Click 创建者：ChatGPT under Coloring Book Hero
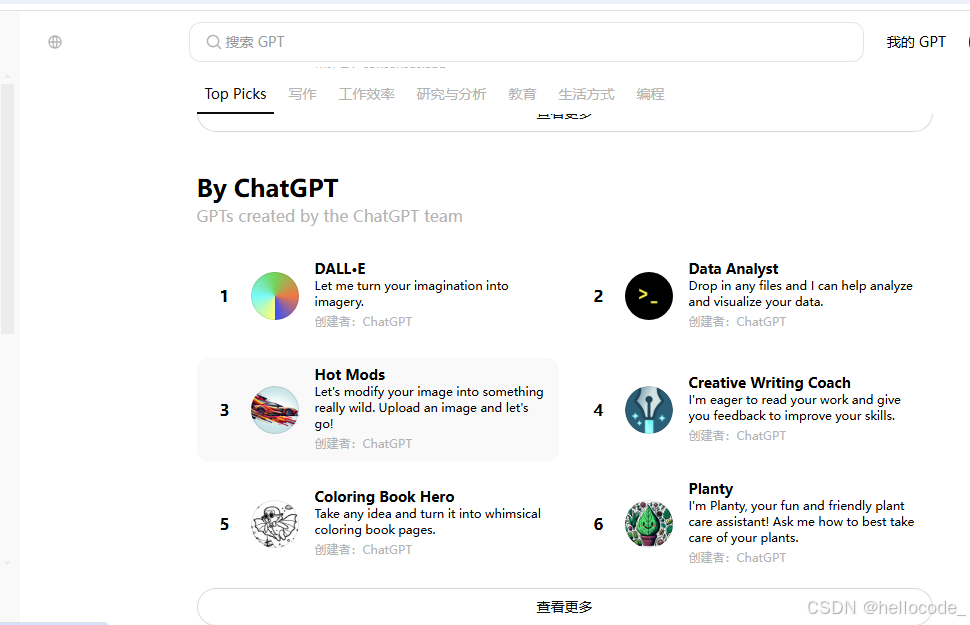This screenshot has width=970, height=625. (x=363, y=550)
